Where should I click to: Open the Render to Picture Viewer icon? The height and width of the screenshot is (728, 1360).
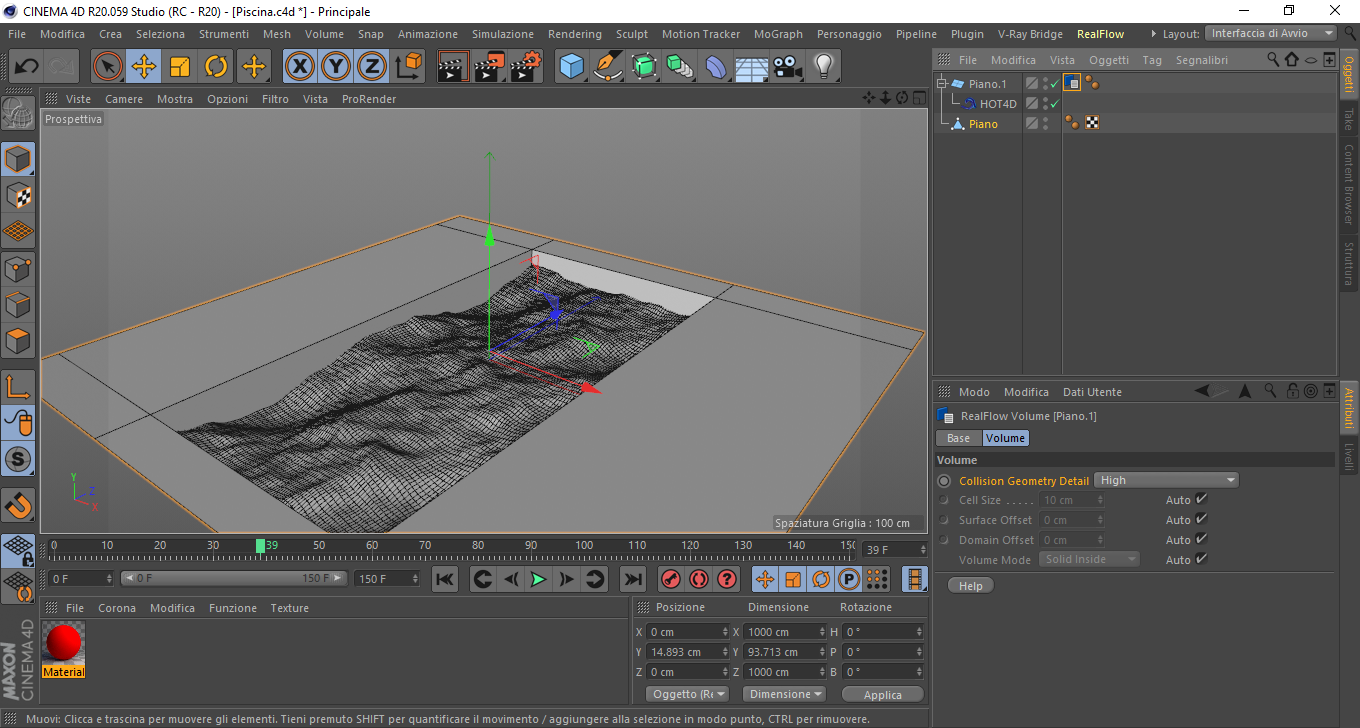point(490,67)
